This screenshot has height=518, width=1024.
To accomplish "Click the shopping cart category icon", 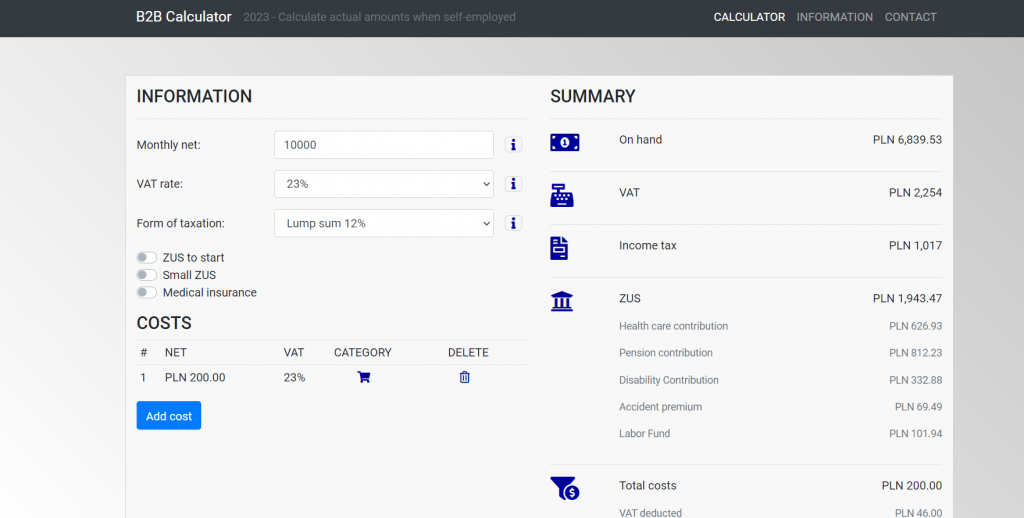I will click(364, 377).
